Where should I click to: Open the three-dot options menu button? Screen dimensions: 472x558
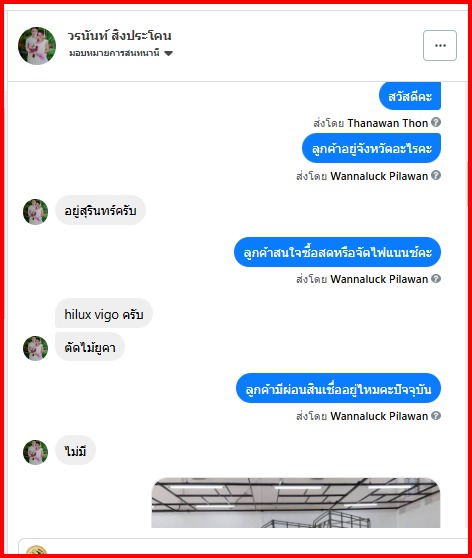click(x=440, y=46)
